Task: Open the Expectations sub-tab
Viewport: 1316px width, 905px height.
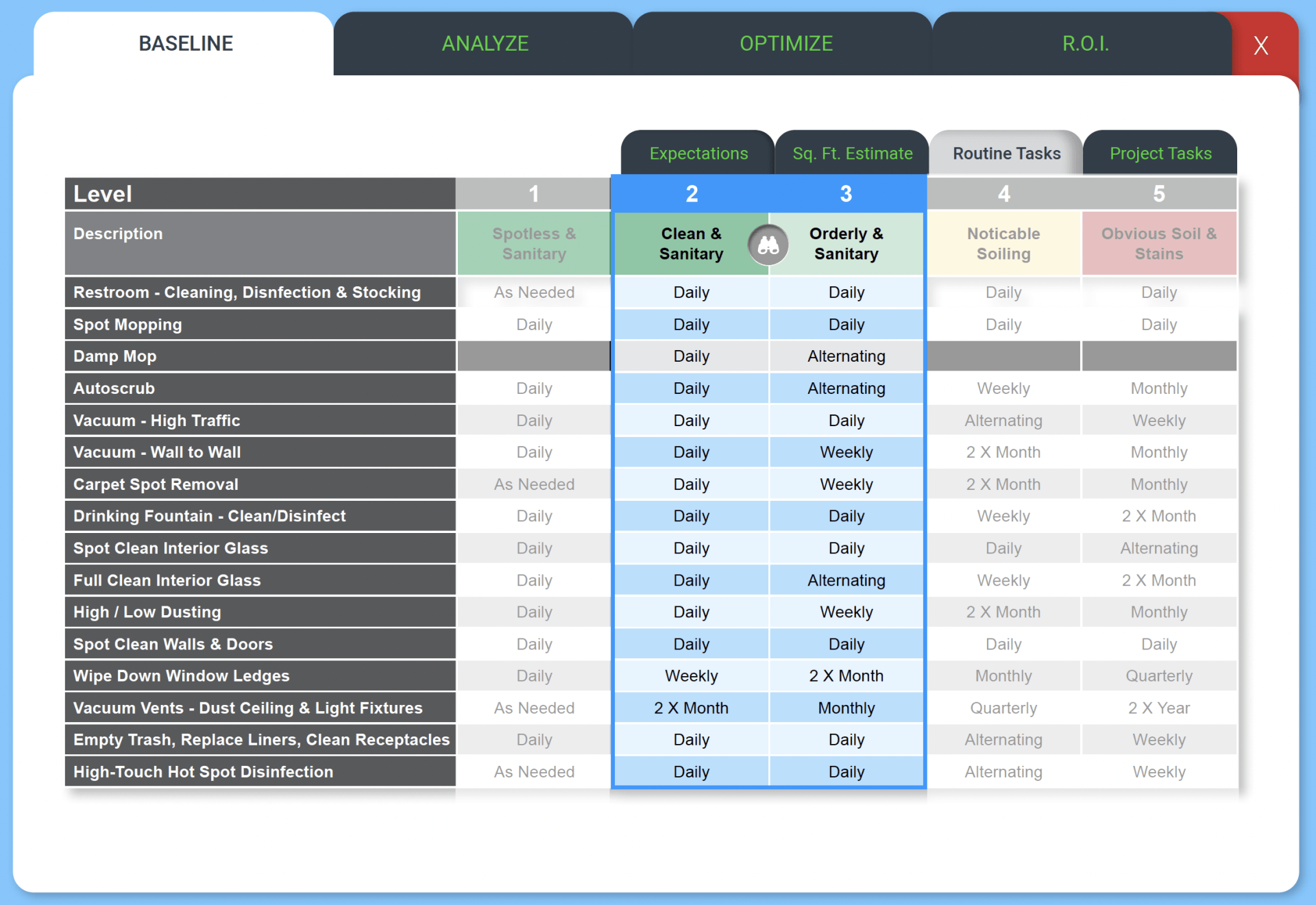Action: tap(698, 153)
